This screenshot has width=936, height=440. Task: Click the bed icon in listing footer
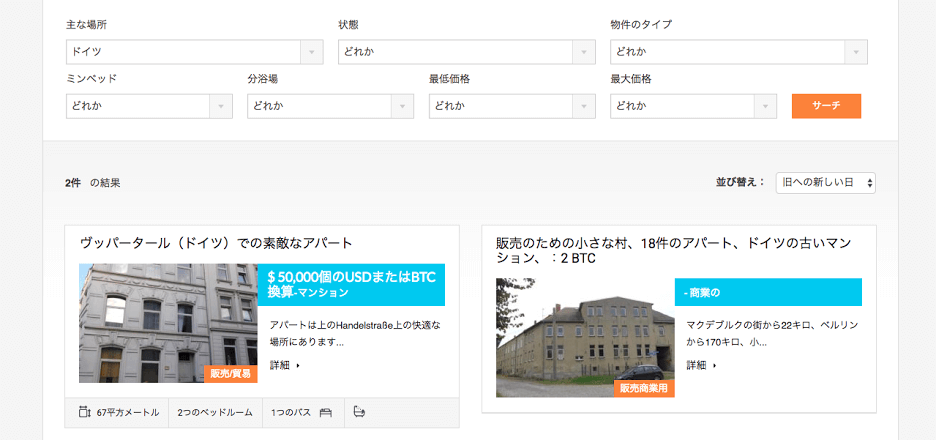coord(325,411)
